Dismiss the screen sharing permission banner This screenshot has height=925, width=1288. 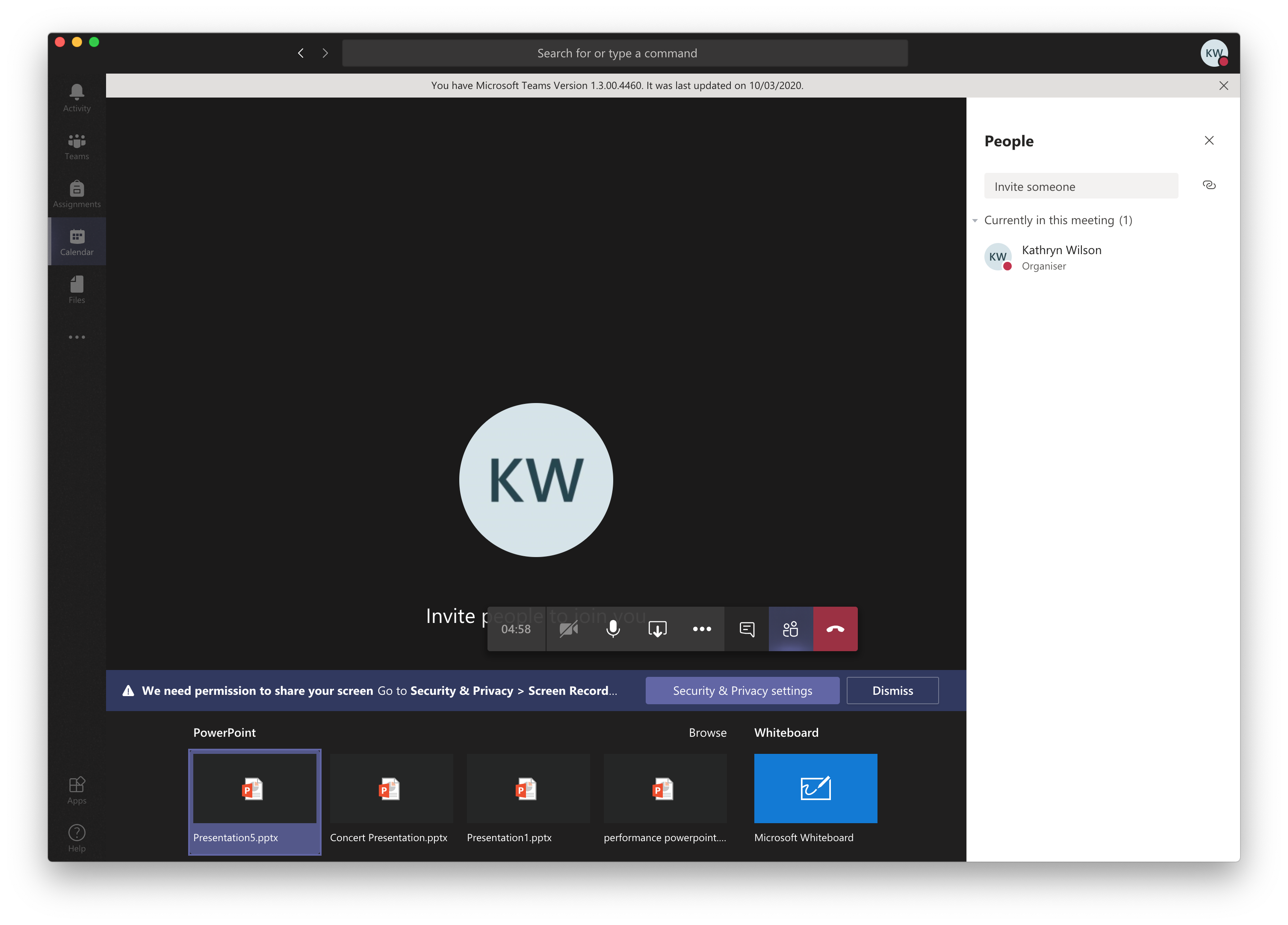pos(892,691)
